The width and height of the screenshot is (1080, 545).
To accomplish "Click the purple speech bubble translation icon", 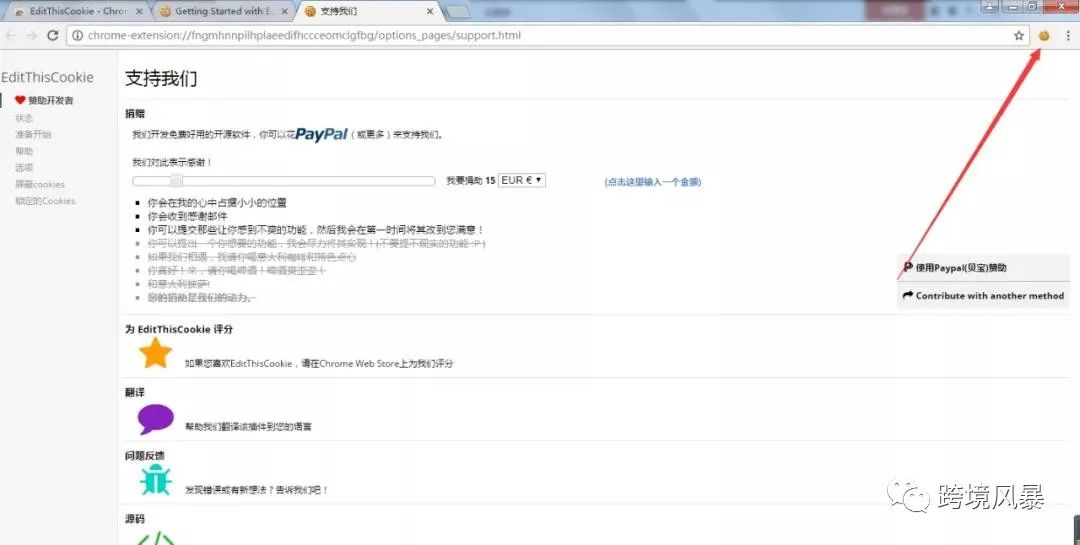I will coord(155,419).
